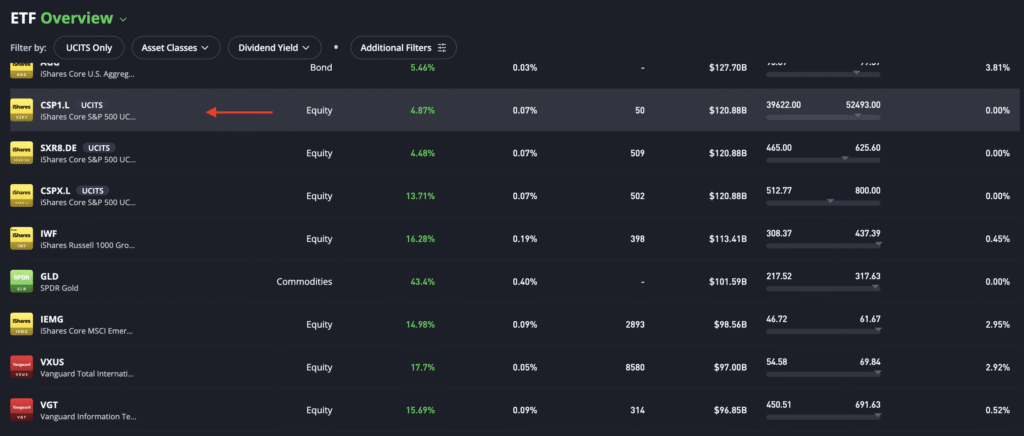Select 'Vanguard Total Internati...' fund name
Screen dimensions: 1024x436
(x=88, y=374)
